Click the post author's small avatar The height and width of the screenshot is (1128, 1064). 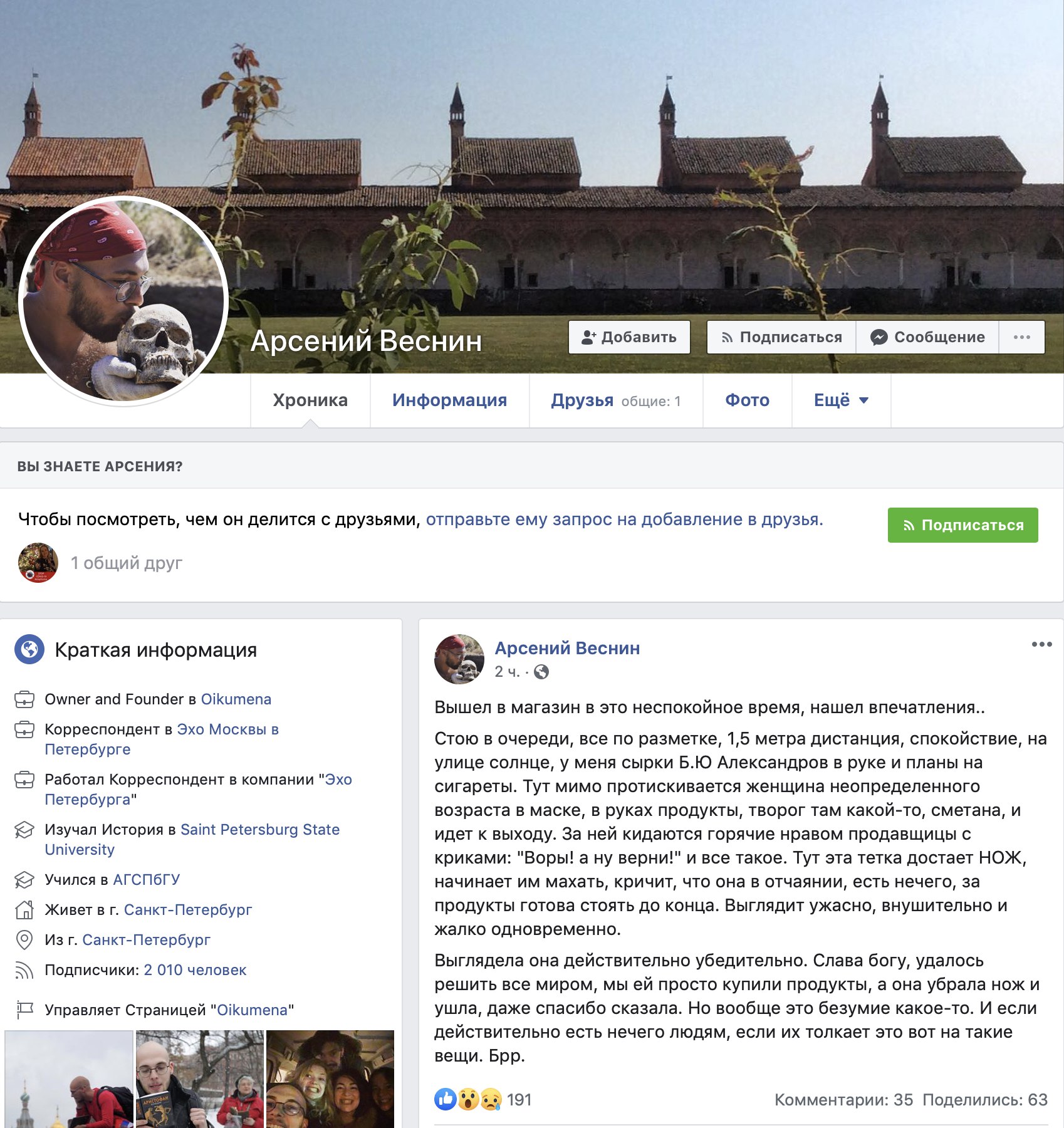pos(459,659)
